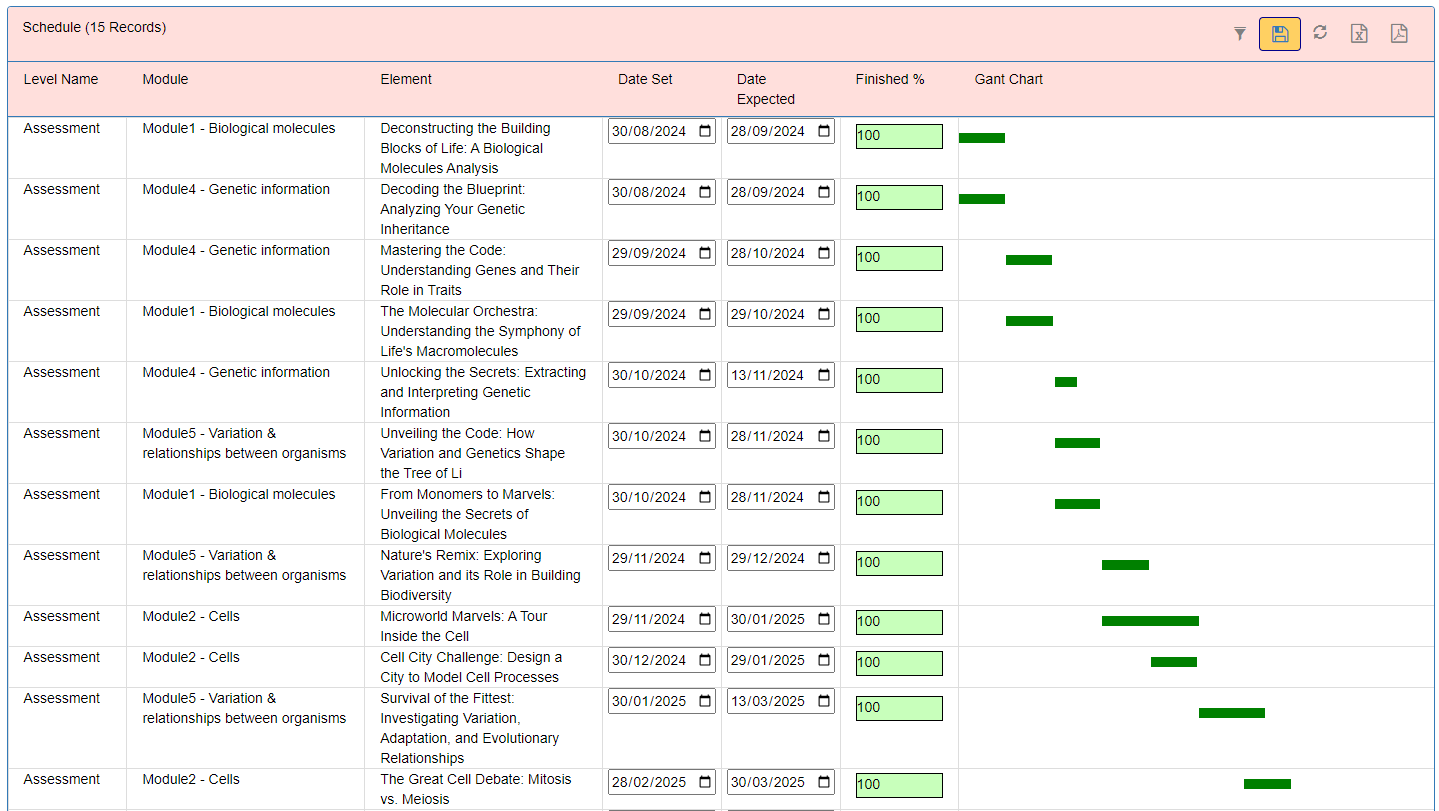Viewport: 1439px width, 811px height.
Task: Click Date Set field showing 29/11/2024 for Nature's Remix
Action: click(x=650, y=558)
